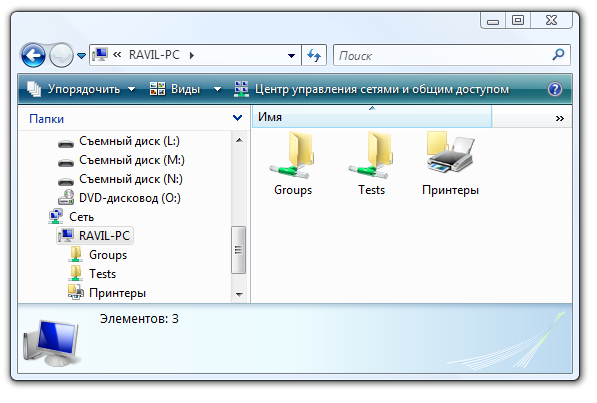597x403 pixels.
Task: Open the blue Help question mark icon
Action: click(555, 89)
